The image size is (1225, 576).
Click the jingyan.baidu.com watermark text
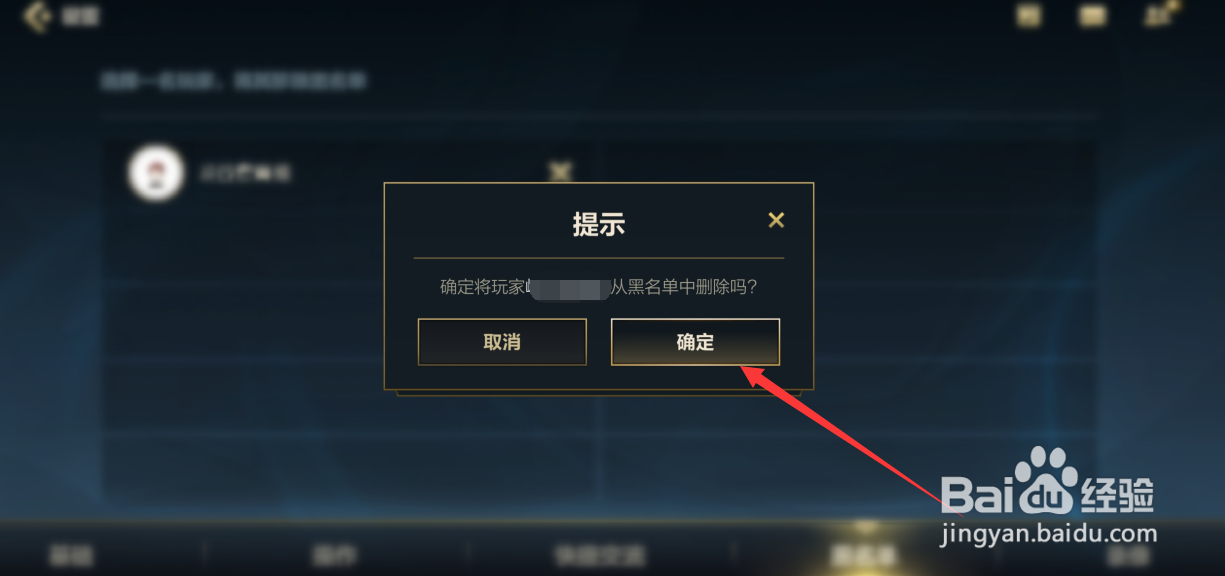(x=1049, y=535)
